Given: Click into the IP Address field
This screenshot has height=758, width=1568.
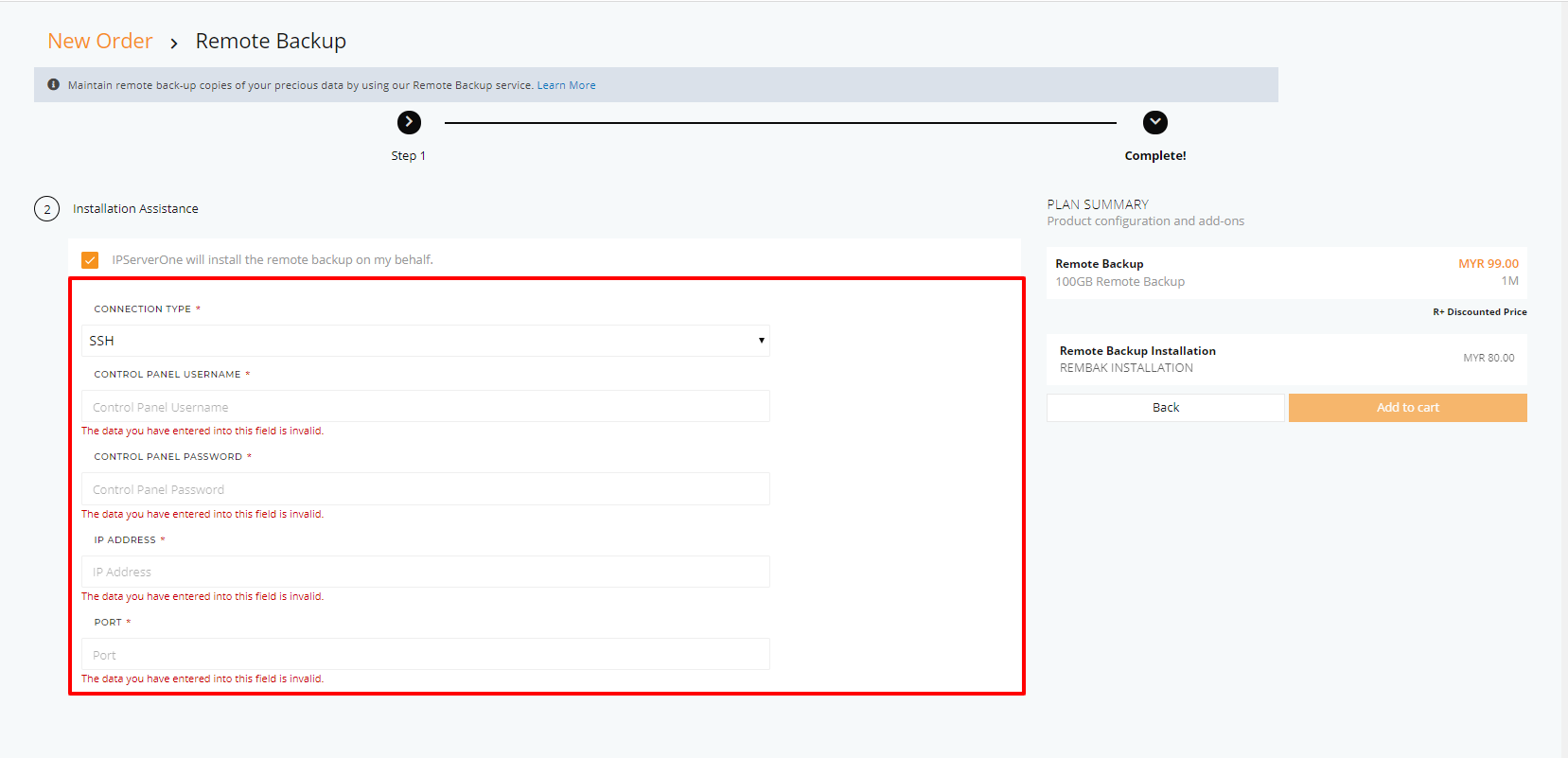Looking at the screenshot, I should click(426, 572).
